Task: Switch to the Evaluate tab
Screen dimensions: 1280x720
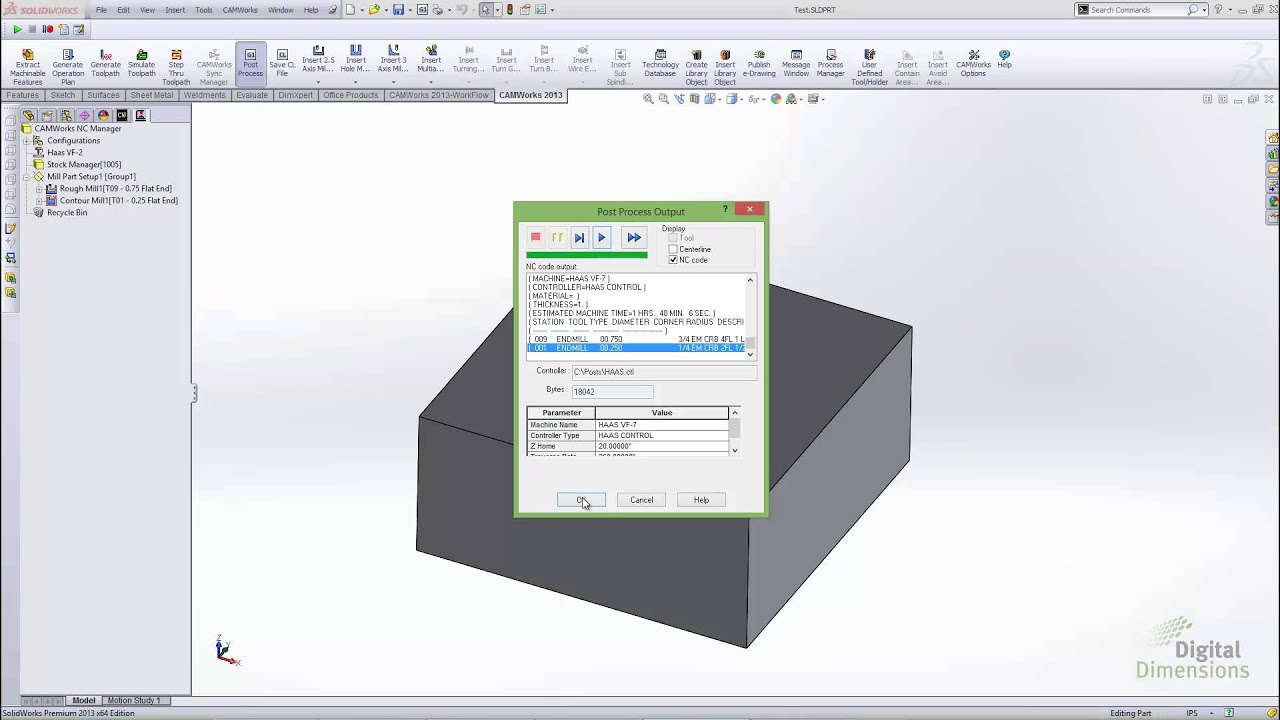Action: tap(252, 95)
